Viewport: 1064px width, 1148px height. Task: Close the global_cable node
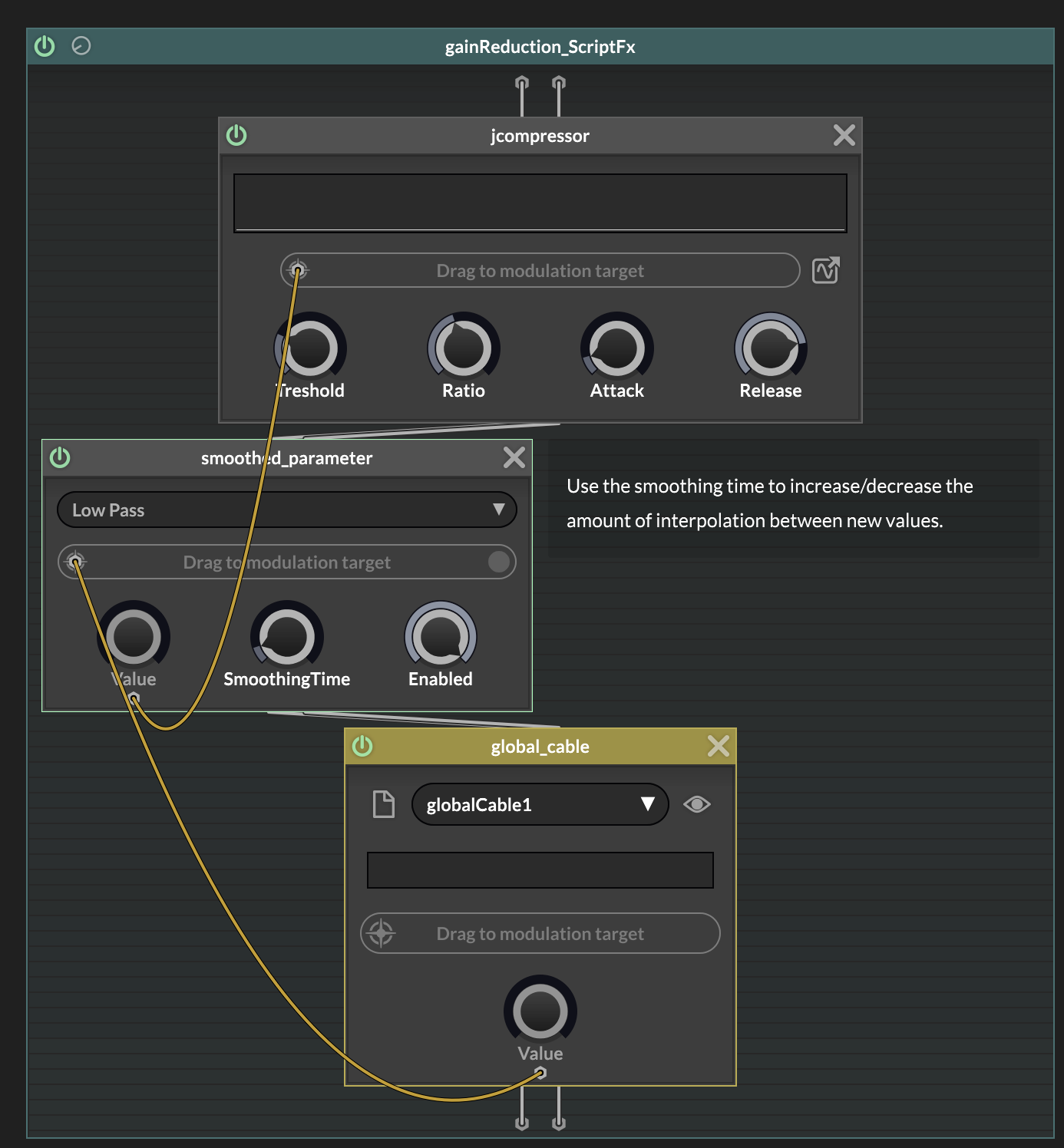[718, 746]
